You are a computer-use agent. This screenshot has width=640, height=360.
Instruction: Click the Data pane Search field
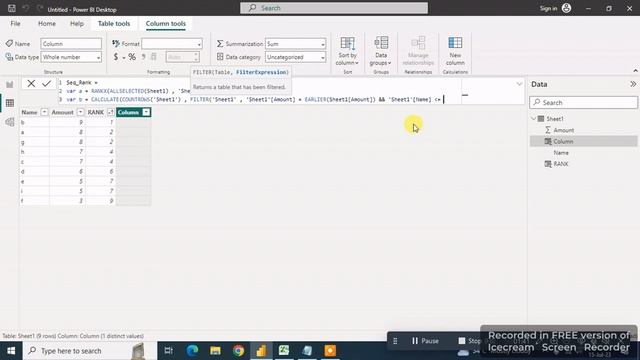[583, 102]
